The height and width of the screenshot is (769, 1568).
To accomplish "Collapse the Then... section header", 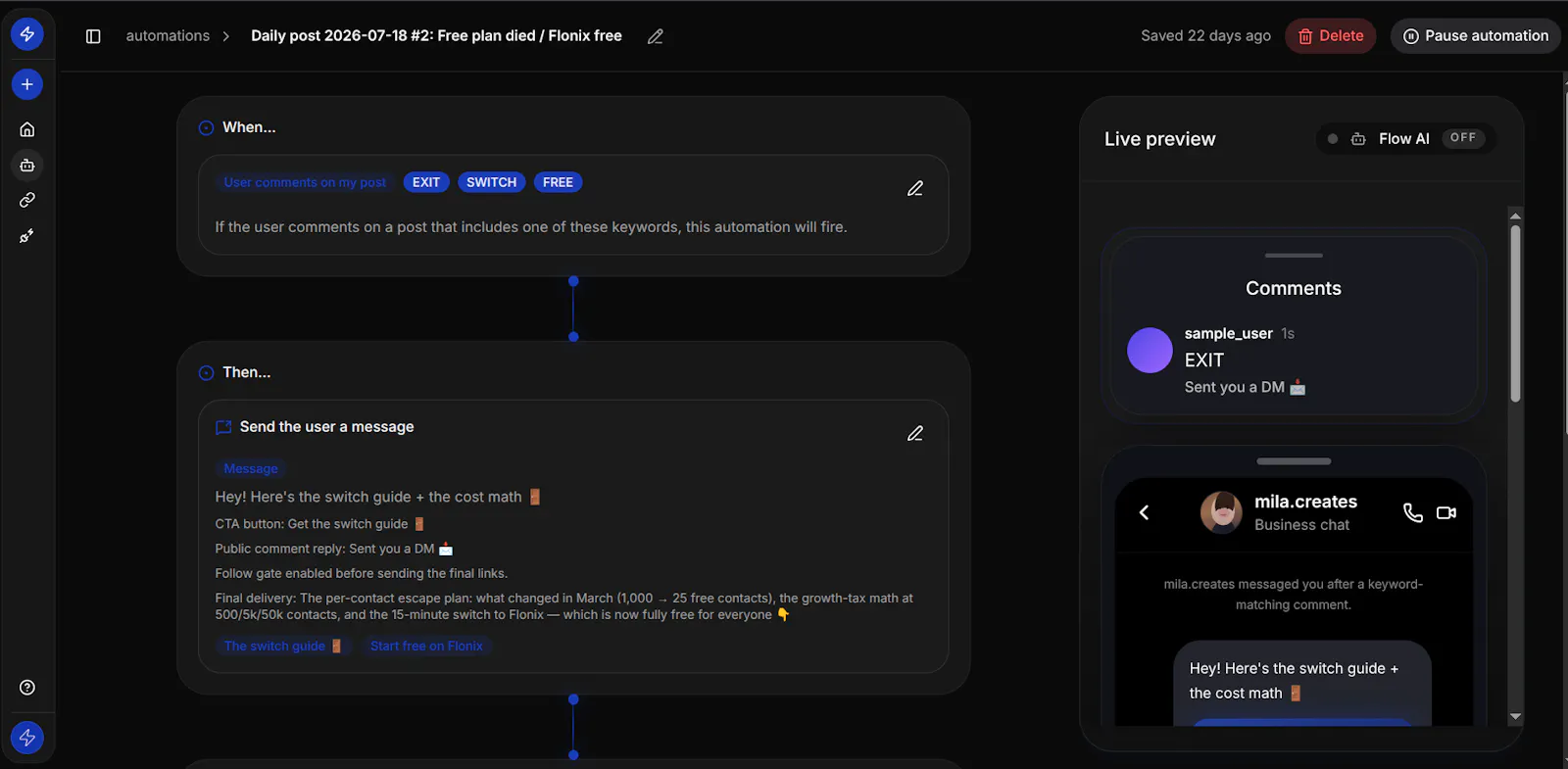I will point(235,372).
